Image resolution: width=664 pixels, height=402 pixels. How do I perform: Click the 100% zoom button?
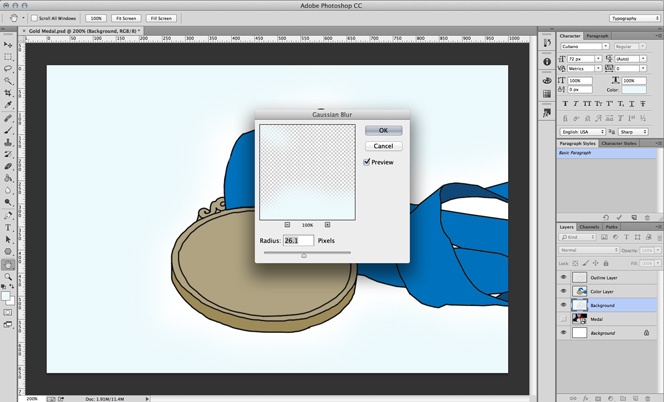coord(96,18)
